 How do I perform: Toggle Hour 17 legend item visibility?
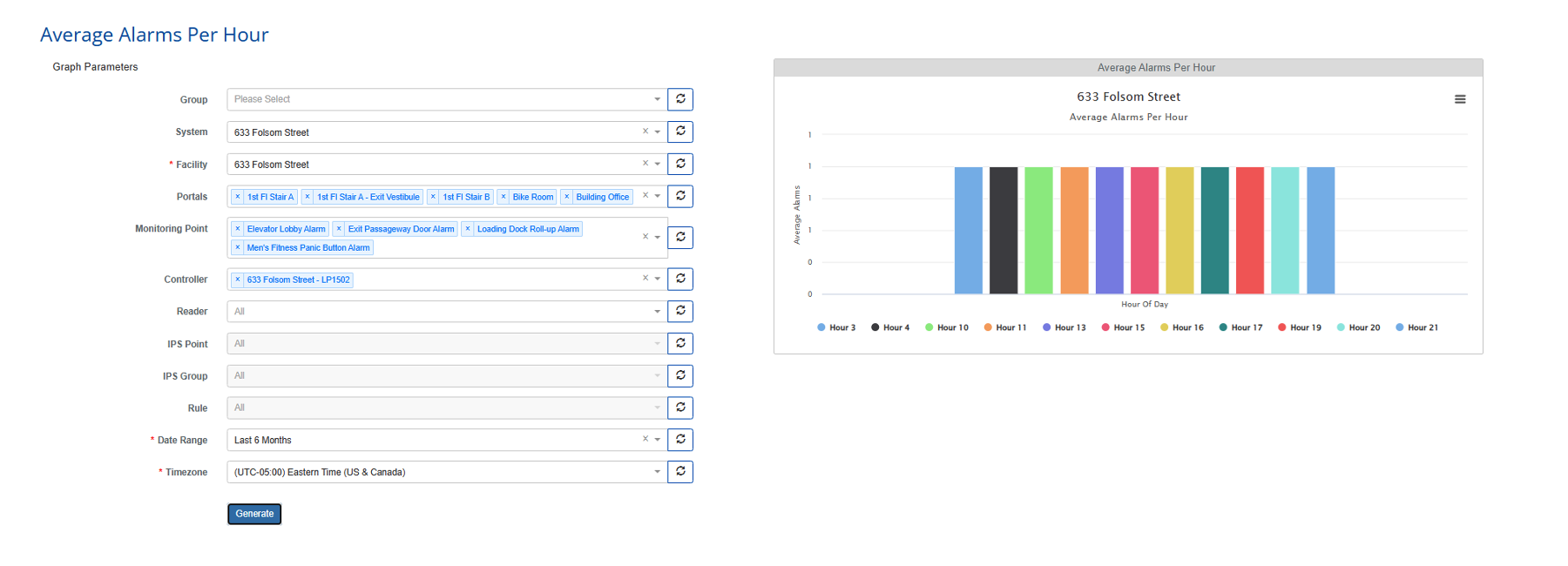(x=1240, y=327)
